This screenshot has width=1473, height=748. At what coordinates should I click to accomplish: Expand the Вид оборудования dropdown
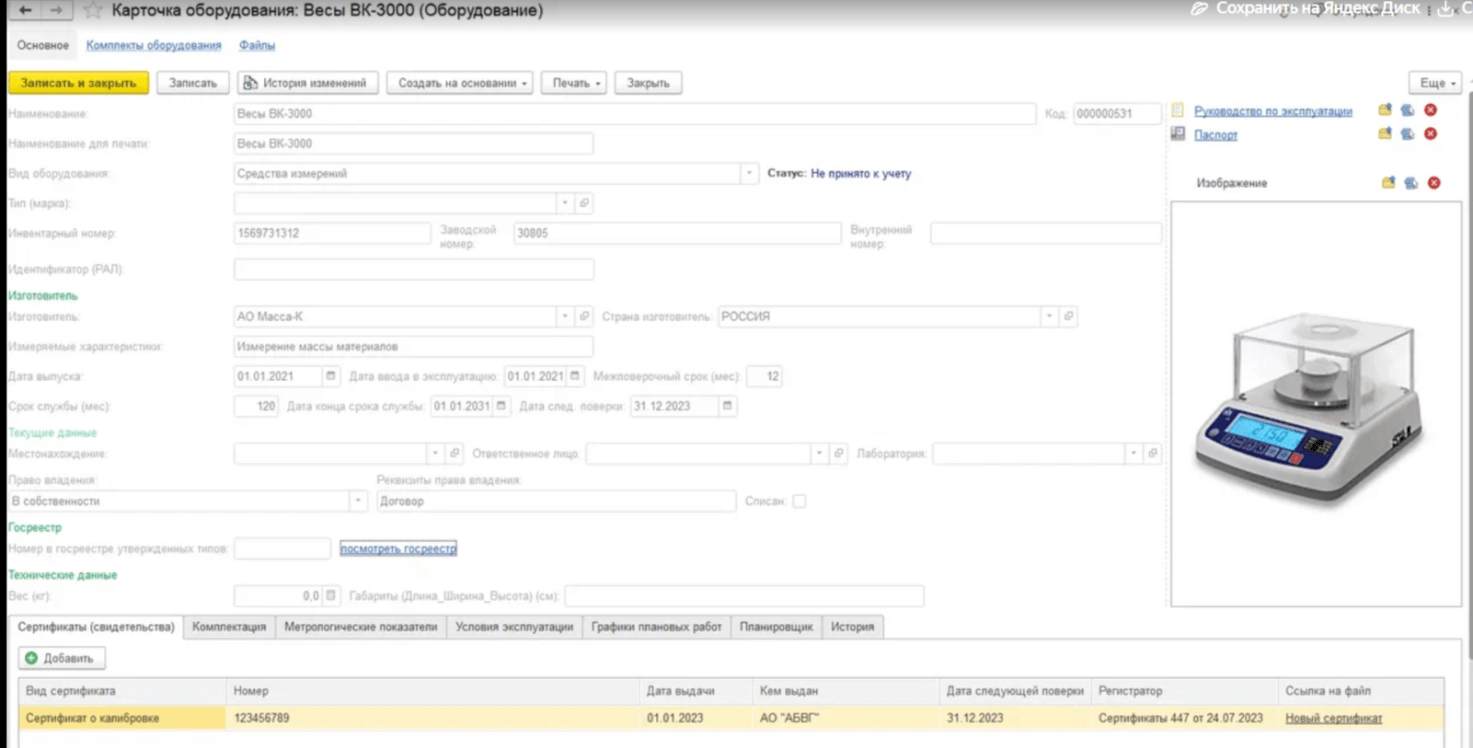click(748, 174)
